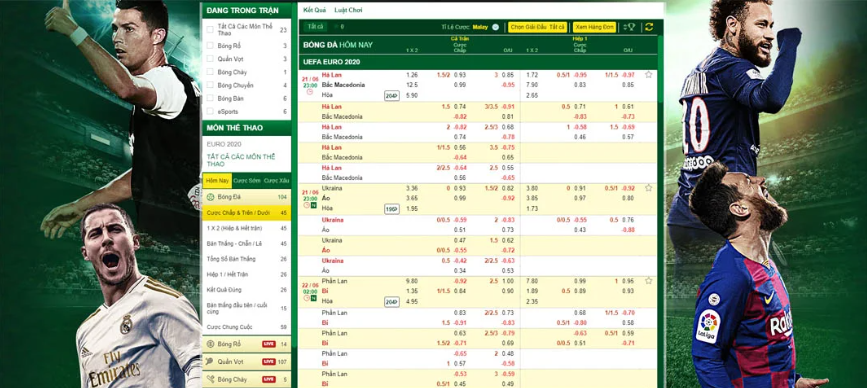
Task: Pick Áo full-time 1X2 odds 3.65
Action: [x=412, y=198]
